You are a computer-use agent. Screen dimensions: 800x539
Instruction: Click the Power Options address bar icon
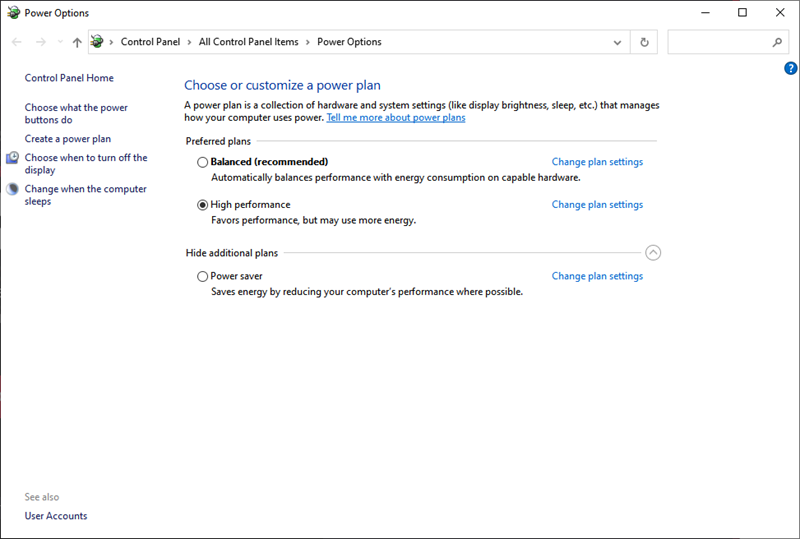pos(98,42)
